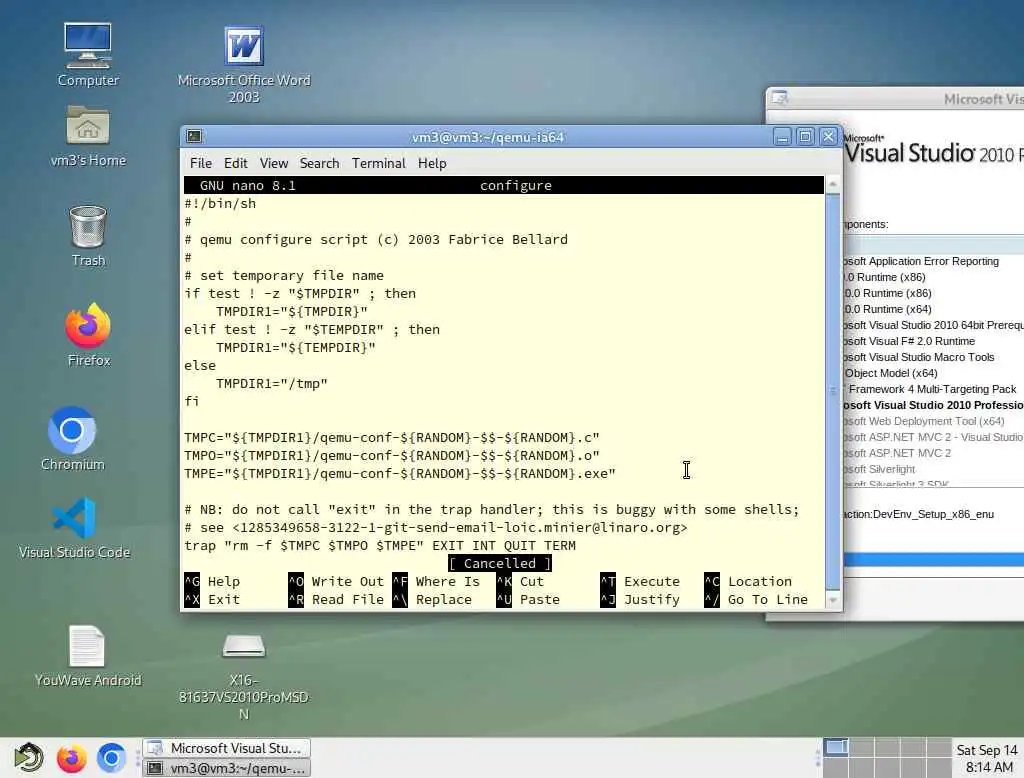Click the ^R Read File shortcut
1024x778 pixels.
(336, 600)
